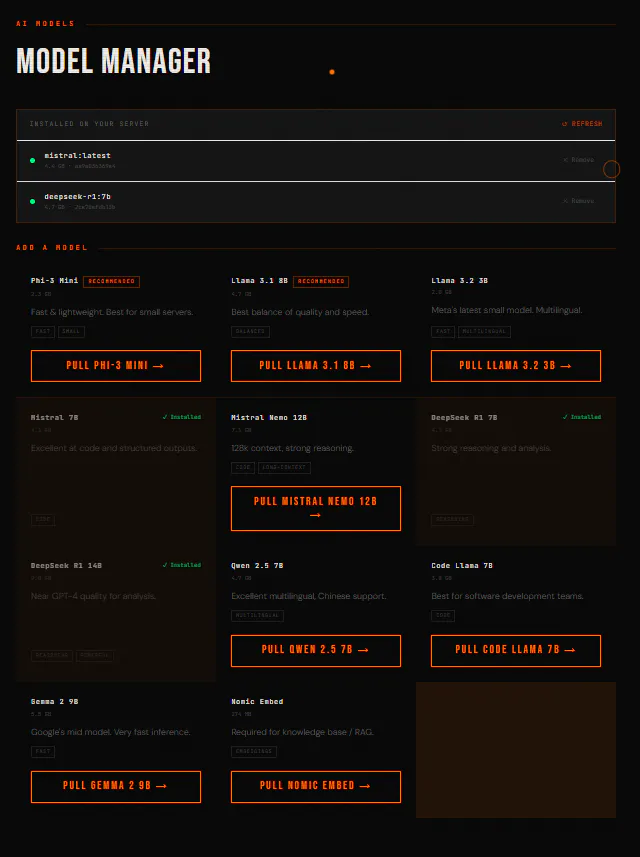Image resolution: width=640 pixels, height=857 pixels.
Task: Click the Installed indicator on DeepSeek R1 14B card
Action: click(x=181, y=565)
